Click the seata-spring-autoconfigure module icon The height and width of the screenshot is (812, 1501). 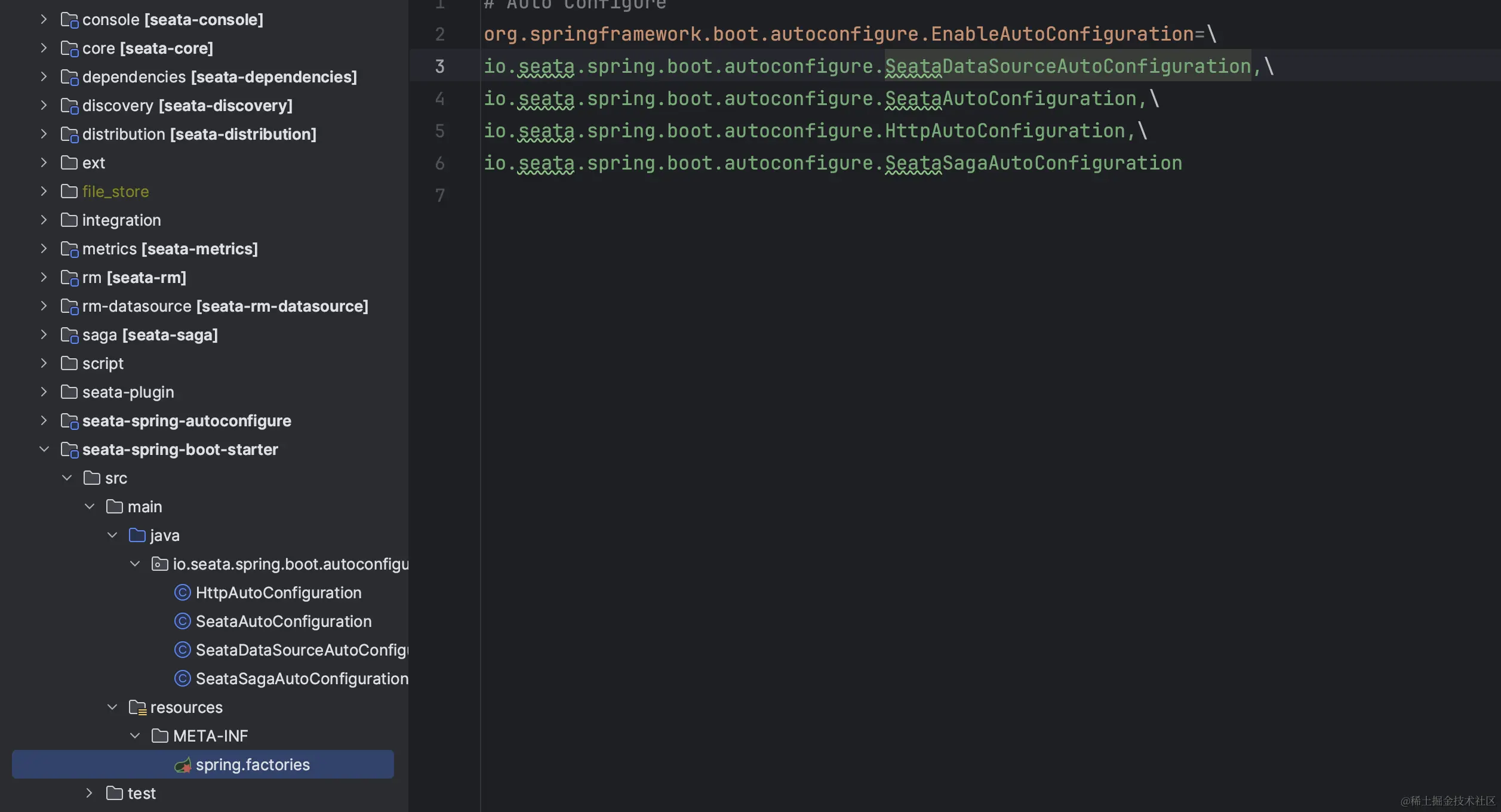click(x=69, y=421)
